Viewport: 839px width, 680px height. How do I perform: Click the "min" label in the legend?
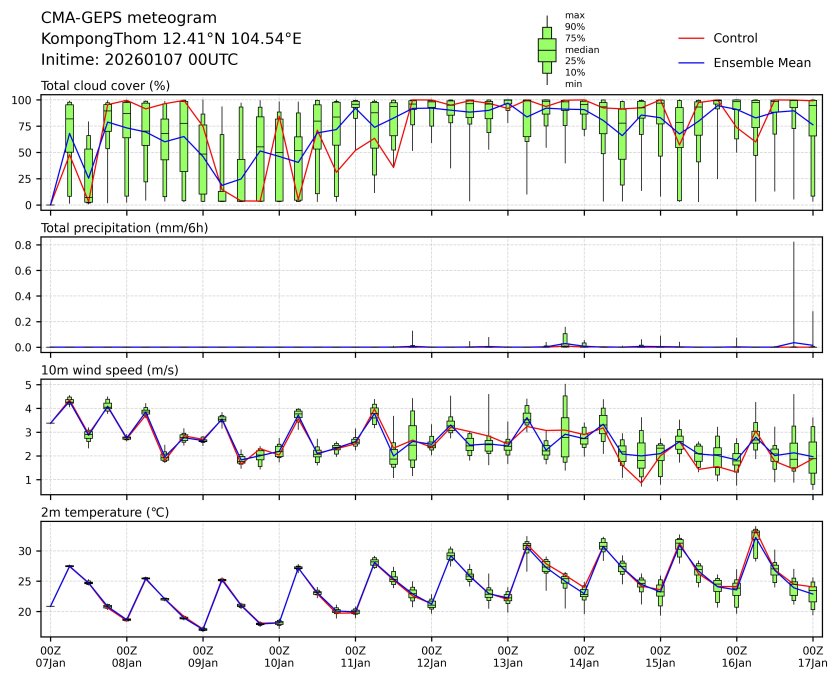[x=573, y=84]
